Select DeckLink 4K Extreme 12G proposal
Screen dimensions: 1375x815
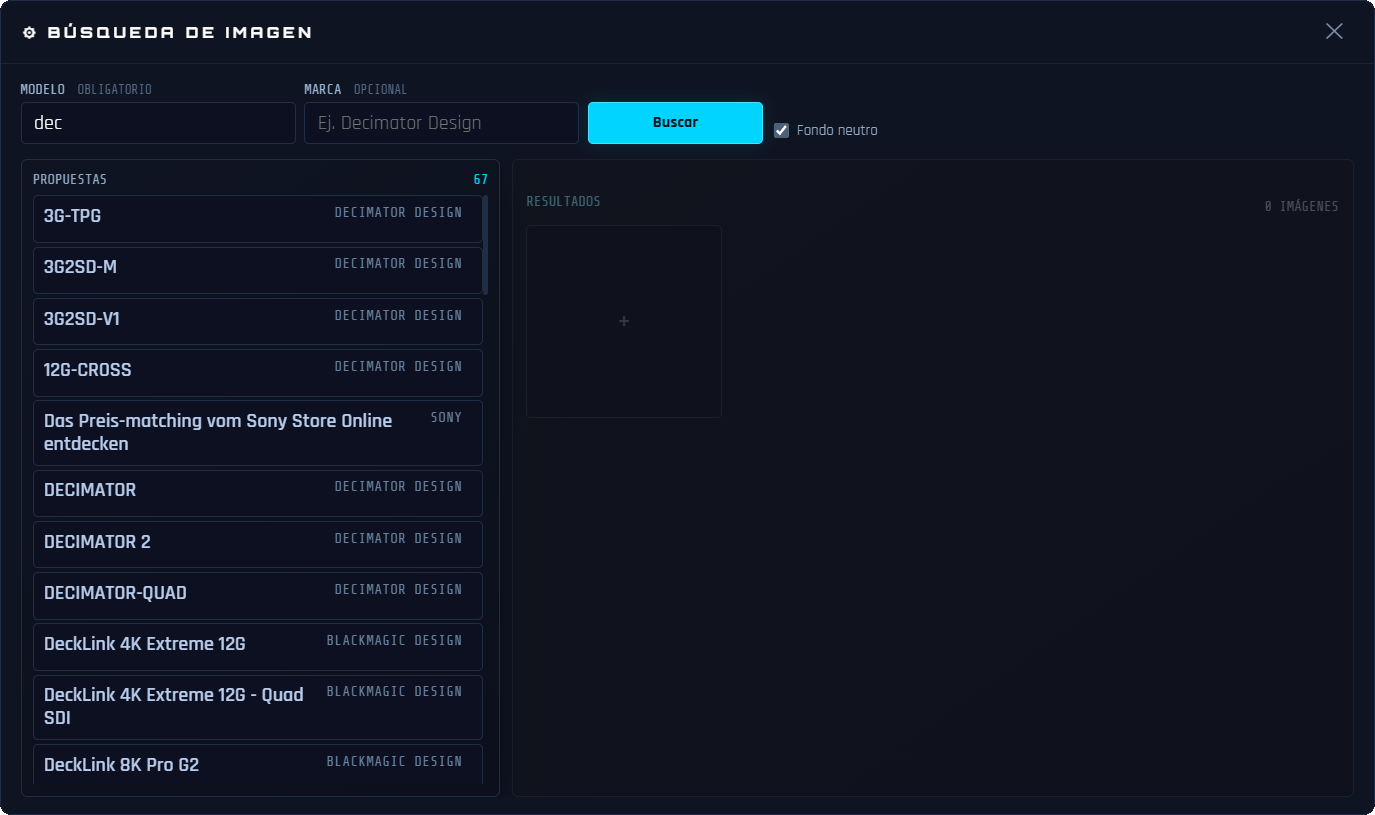258,647
